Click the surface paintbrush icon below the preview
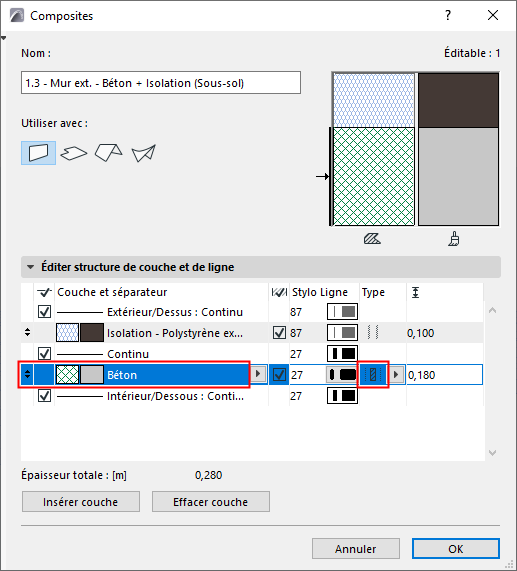Image resolution: width=517 pixels, height=571 pixels. (454, 239)
